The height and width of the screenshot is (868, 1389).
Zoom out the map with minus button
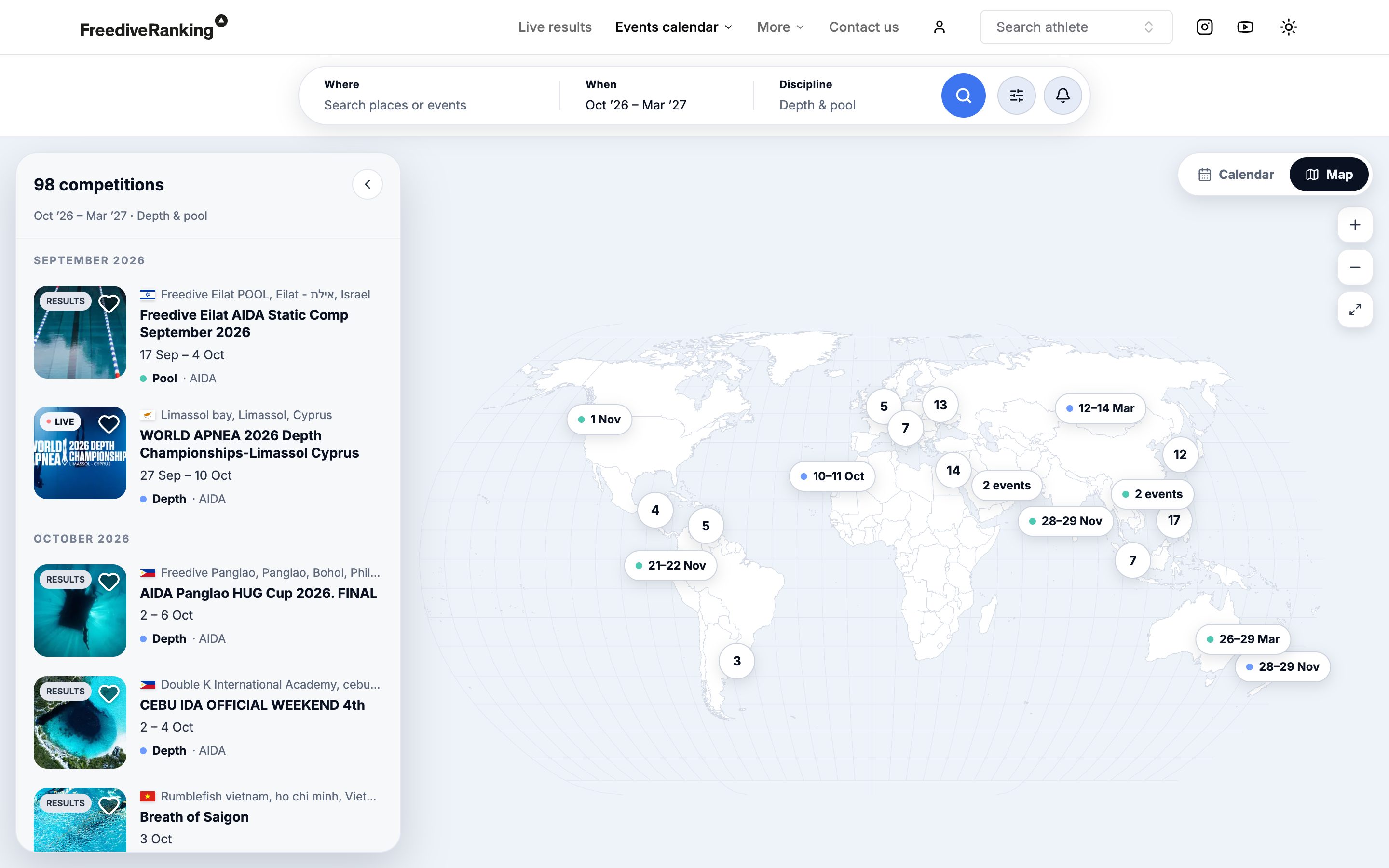click(1355, 267)
